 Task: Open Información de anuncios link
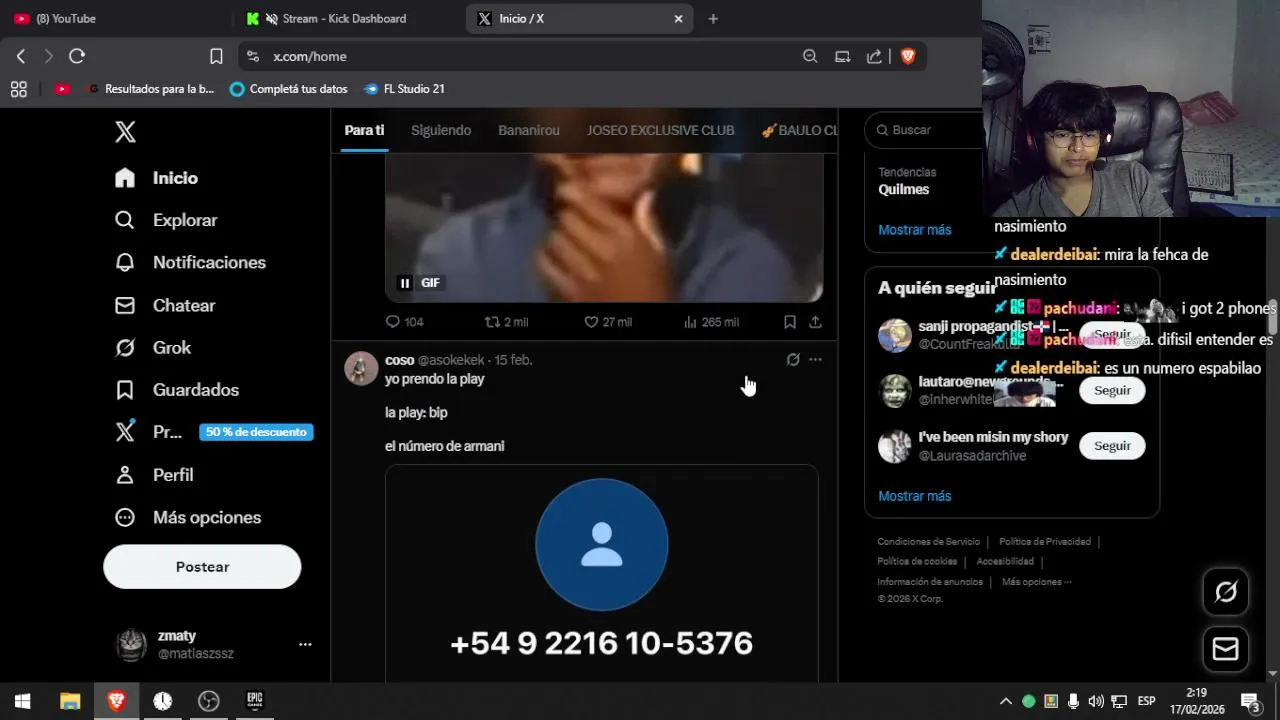(x=930, y=582)
